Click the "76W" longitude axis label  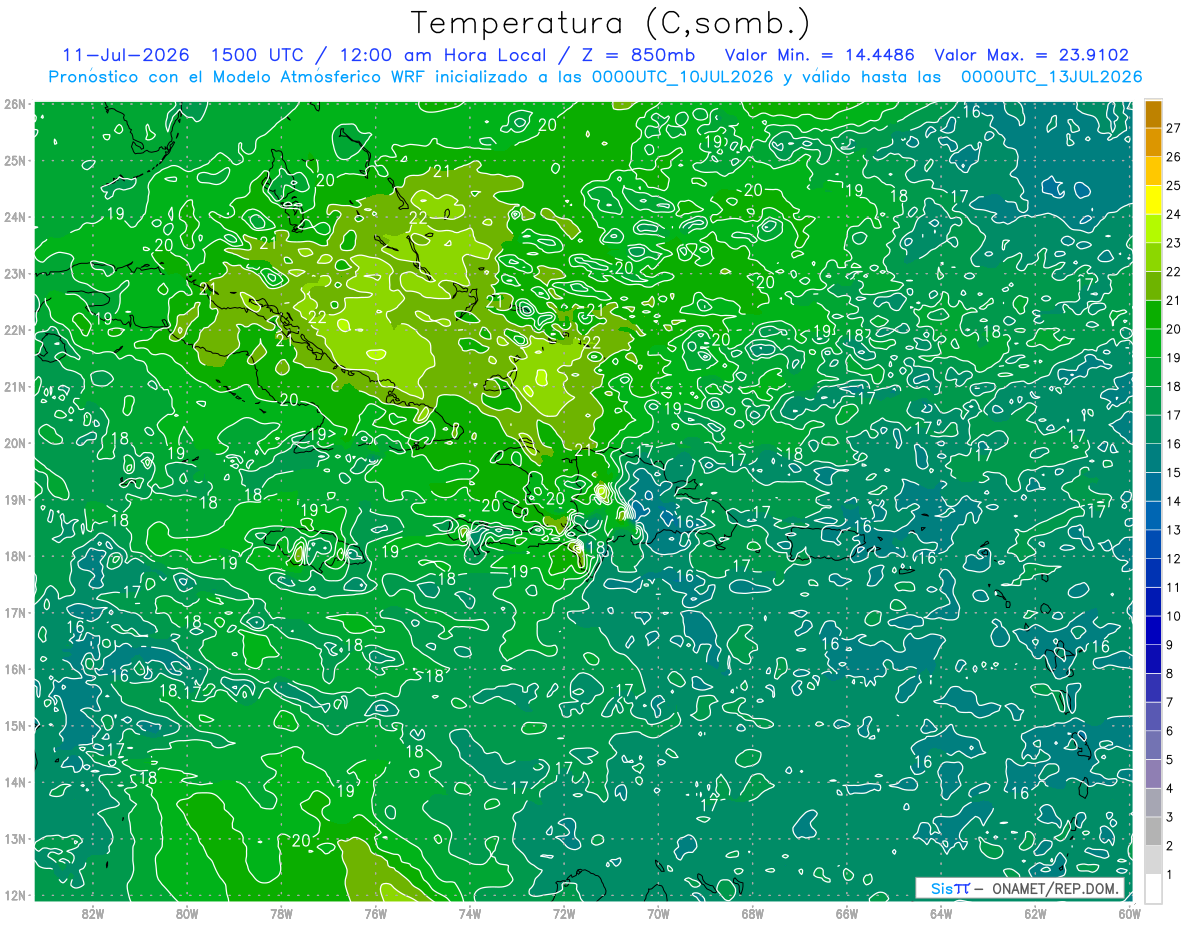coord(376,912)
